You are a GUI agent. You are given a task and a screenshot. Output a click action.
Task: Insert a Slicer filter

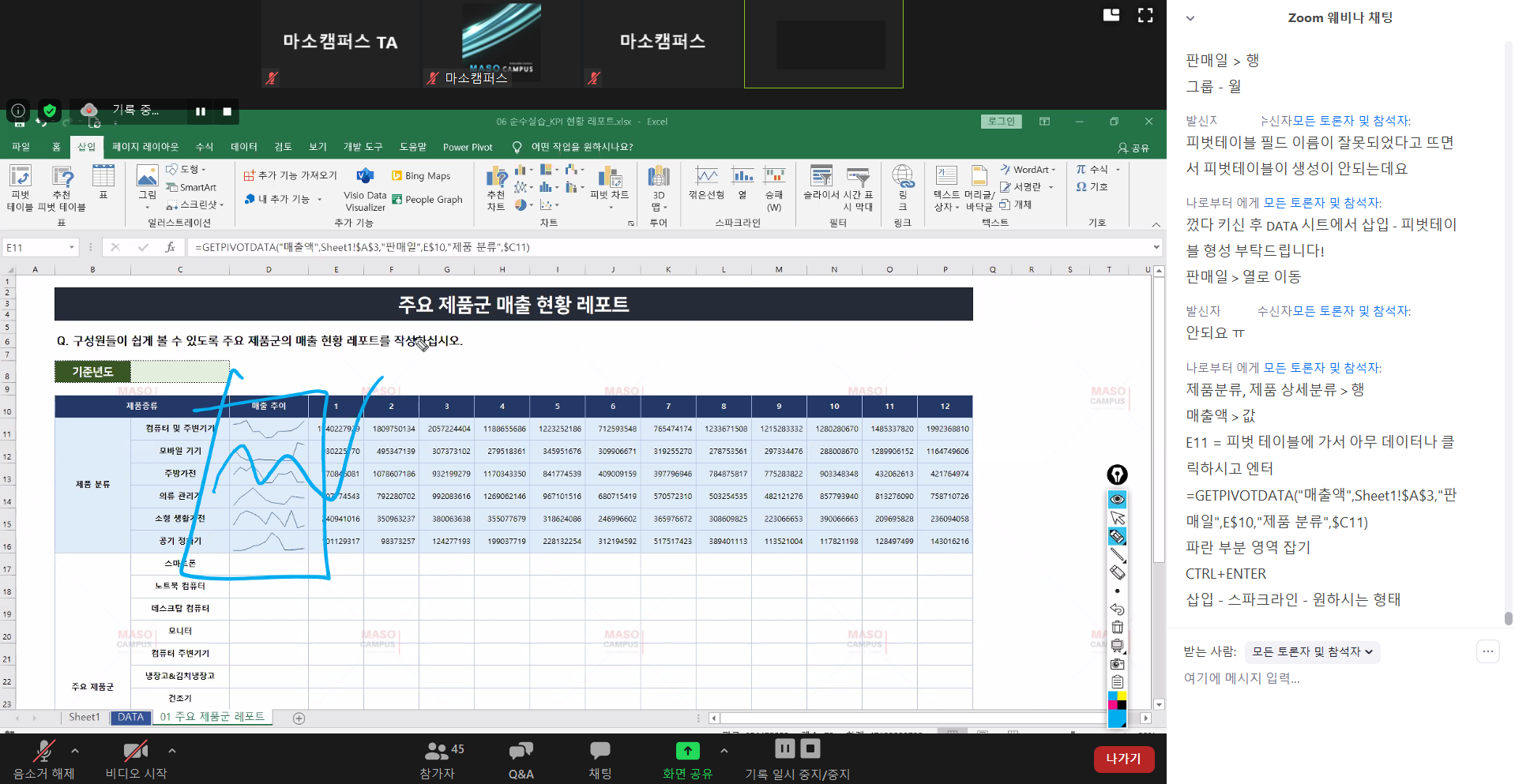coord(821,188)
